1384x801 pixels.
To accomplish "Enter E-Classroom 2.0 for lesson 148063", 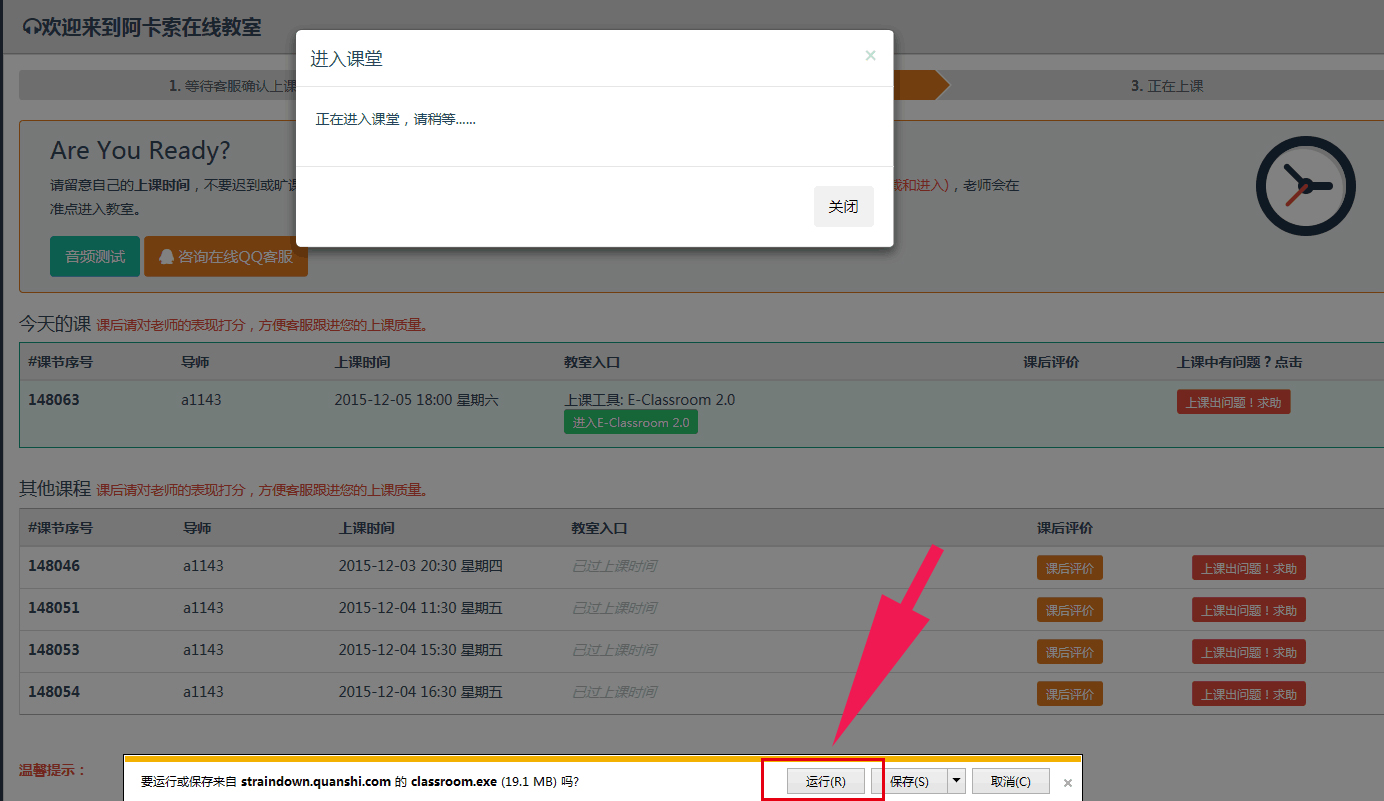I will [x=630, y=423].
